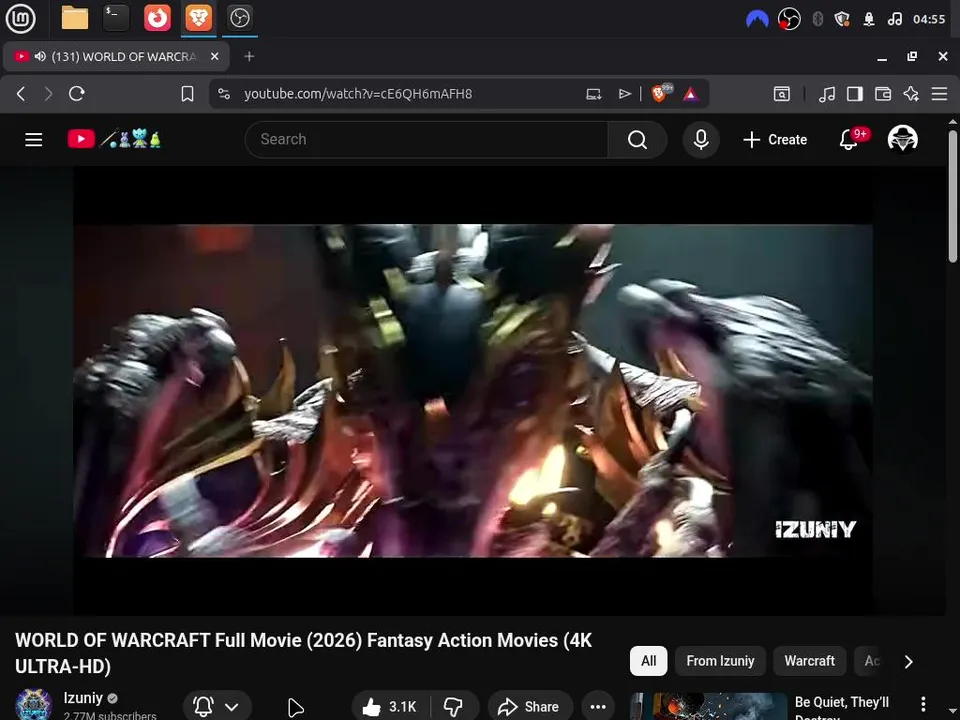960x720 pixels.
Task: Click the Brave playlist send icon
Action: coord(624,94)
